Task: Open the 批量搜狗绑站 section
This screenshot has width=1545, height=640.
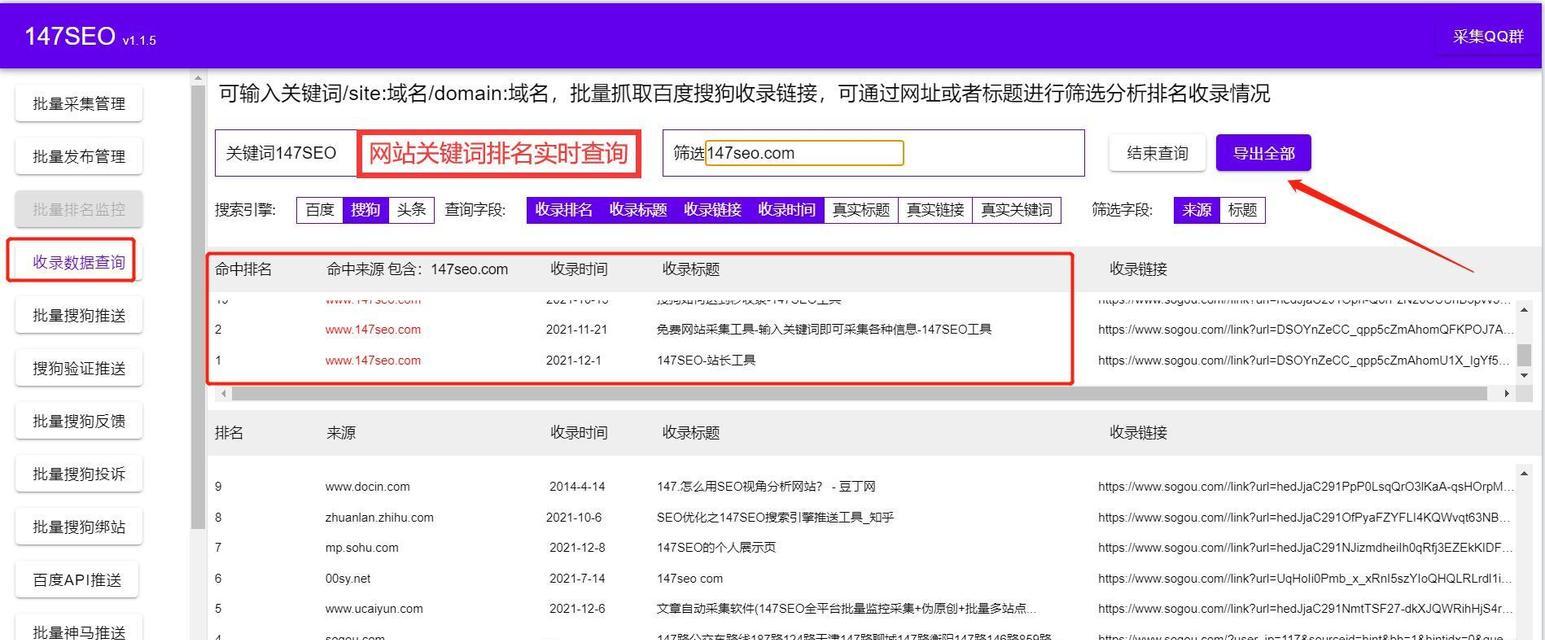Action: point(78,526)
